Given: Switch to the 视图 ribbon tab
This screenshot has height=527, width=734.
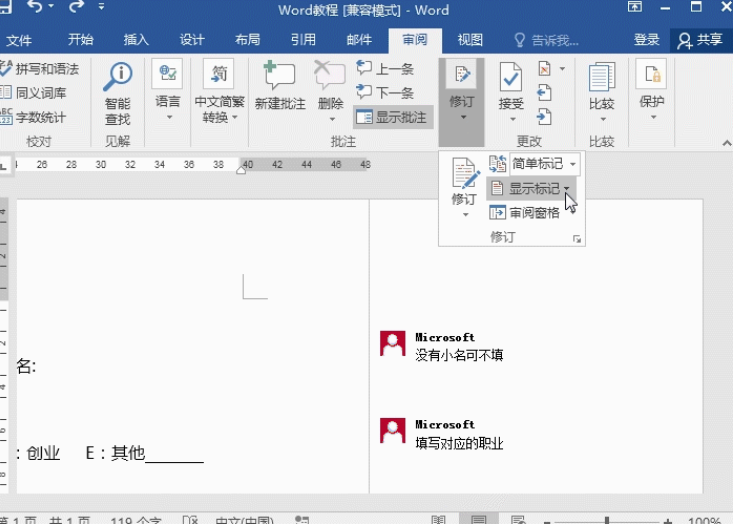Looking at the screenshot, I should click(470, 40).
